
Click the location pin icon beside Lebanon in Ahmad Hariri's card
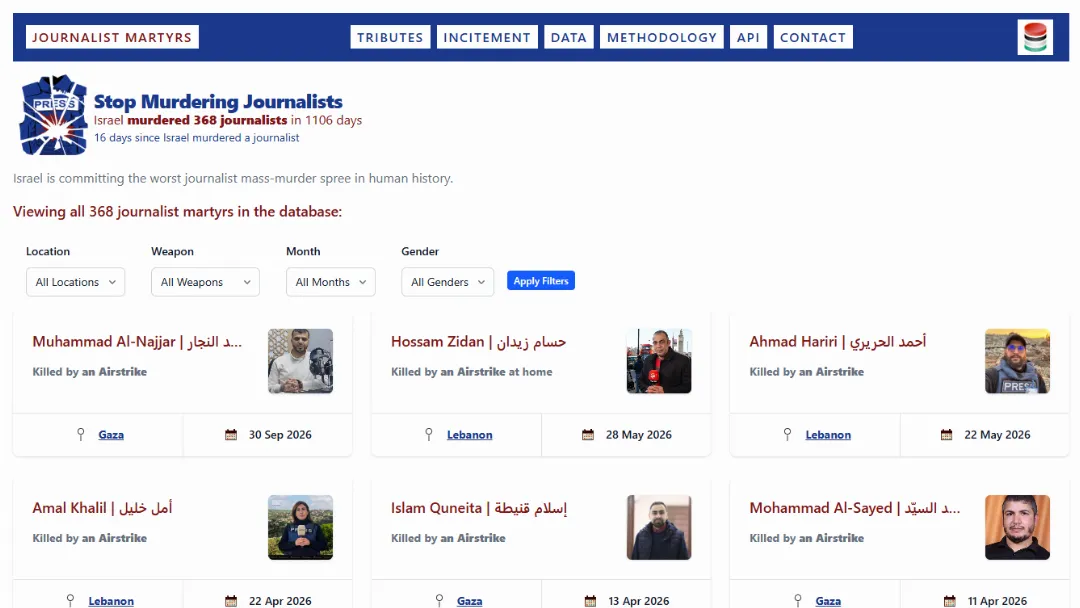787,434
